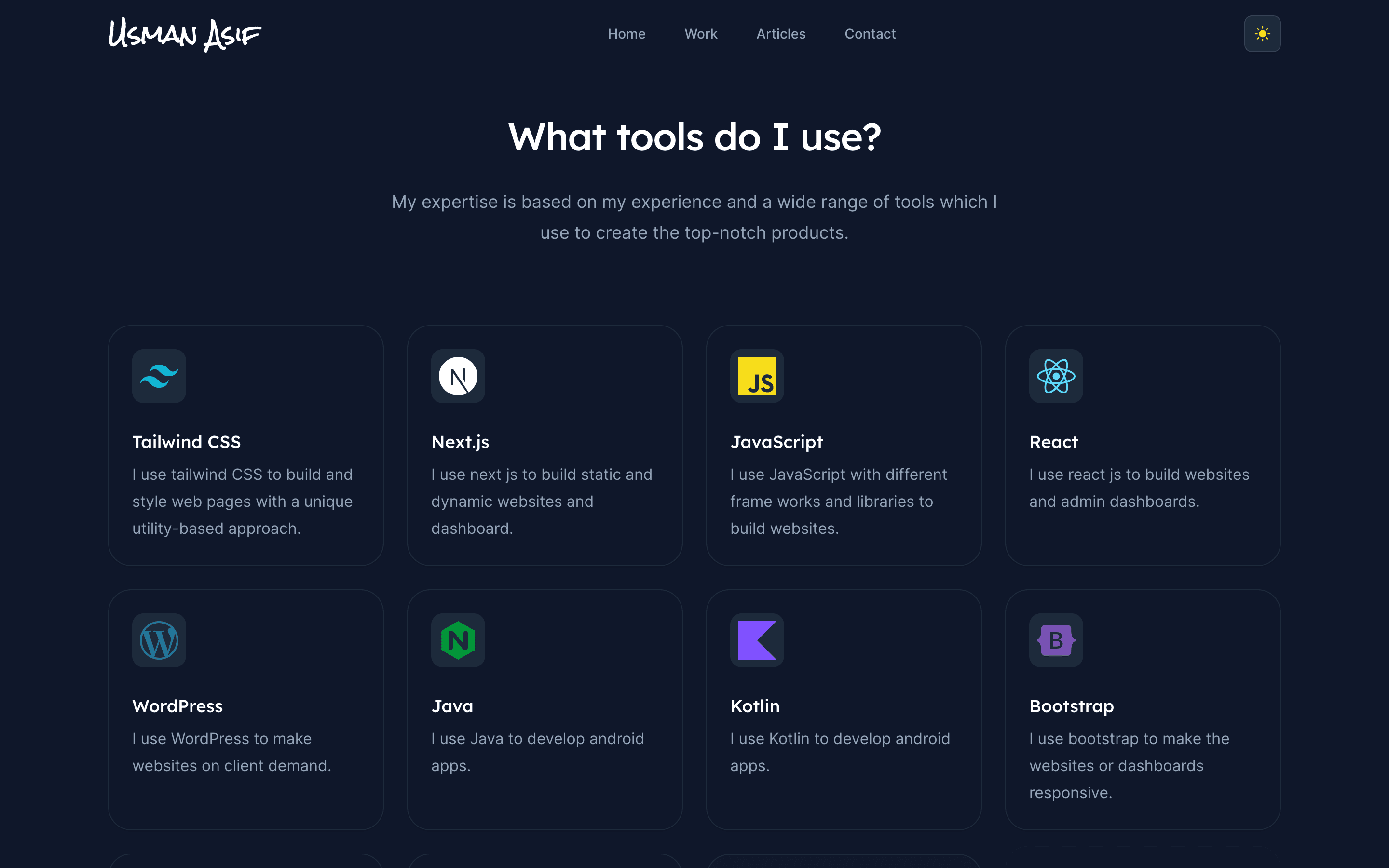The width and height of the screenshot is (1389, 868).
Task: Select the Java card title
Action: tap(452, 706)
